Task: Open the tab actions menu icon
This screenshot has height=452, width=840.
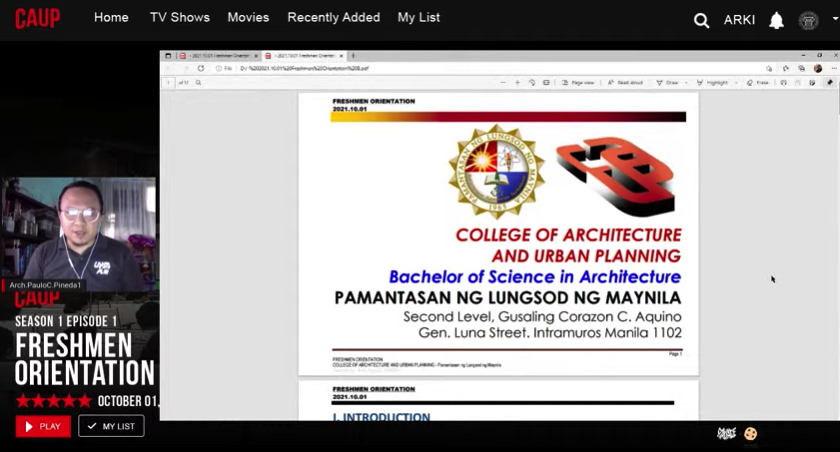Action: point(168,56)
